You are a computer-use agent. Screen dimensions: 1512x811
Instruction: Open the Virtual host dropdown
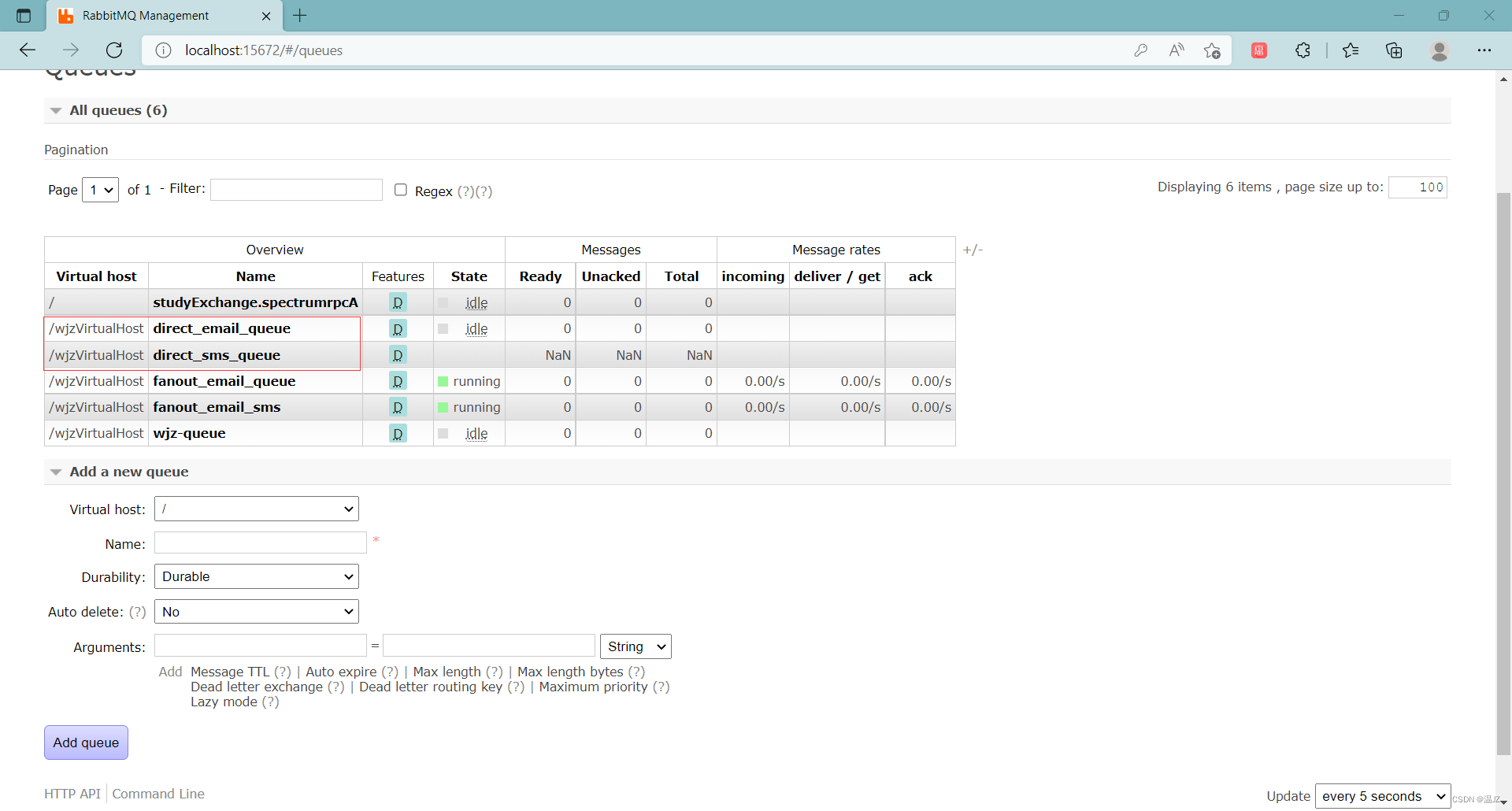[257, 509]
